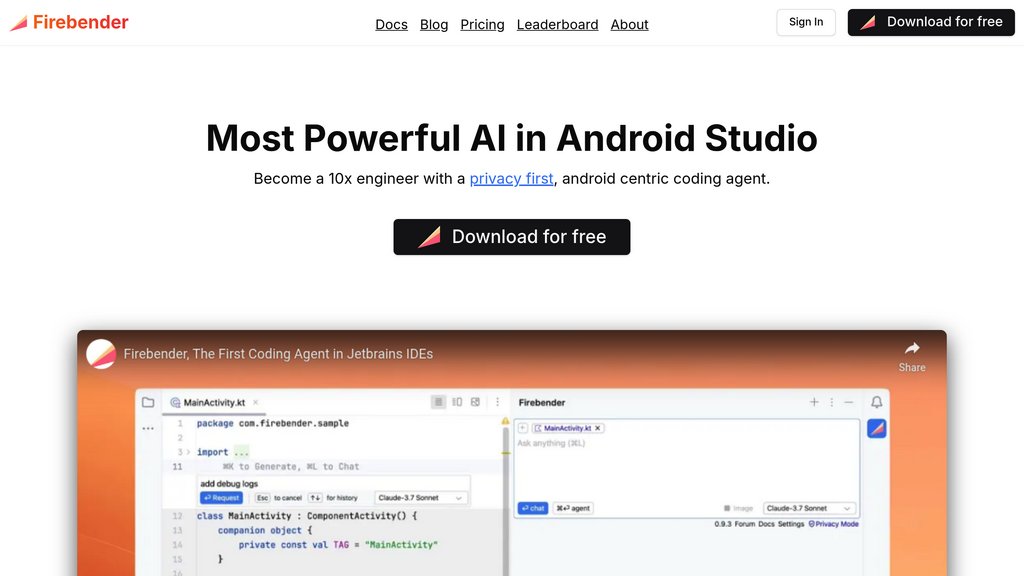This screenshot has width=1024, height=576.
Task: Click the blue Request button
Action: (221, 498)
